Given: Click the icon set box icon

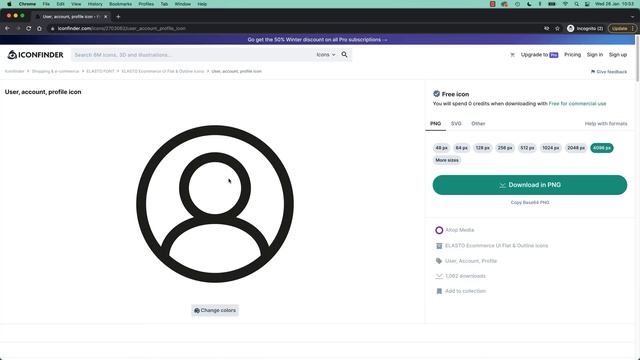Looking at the screenshot, I should pos(439,246).
